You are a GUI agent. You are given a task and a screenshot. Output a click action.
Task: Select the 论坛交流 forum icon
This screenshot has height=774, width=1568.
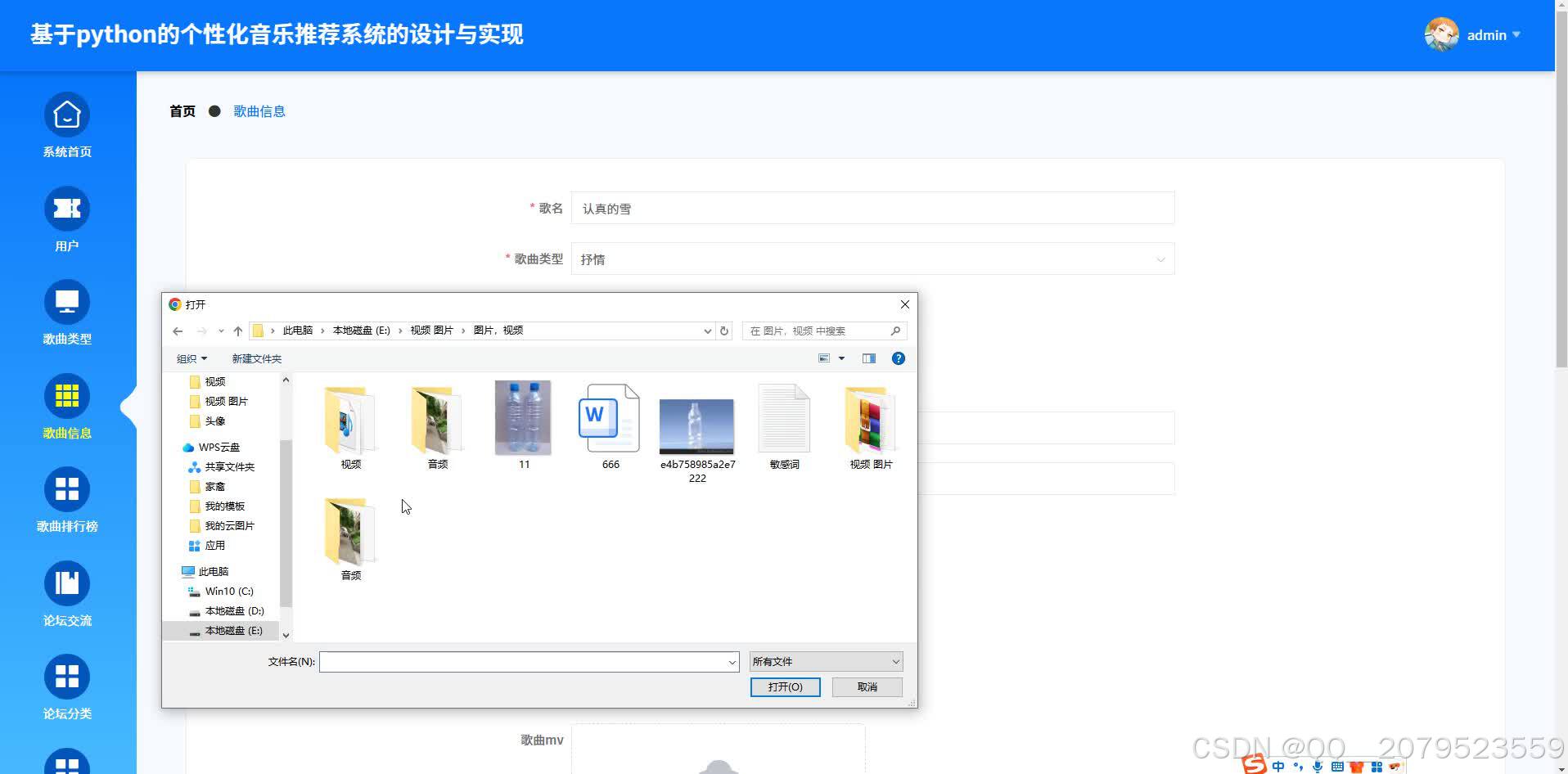66,583
